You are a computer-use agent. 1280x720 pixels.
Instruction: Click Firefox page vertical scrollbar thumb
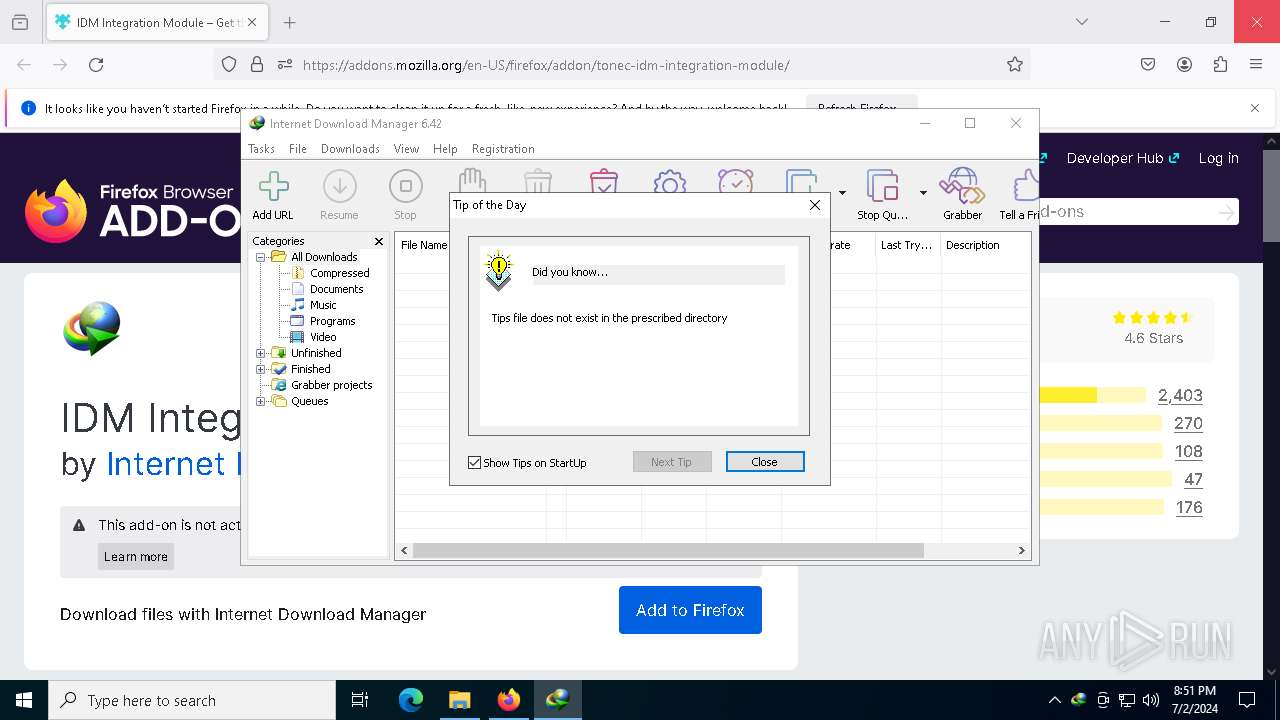coord(1270,194)
